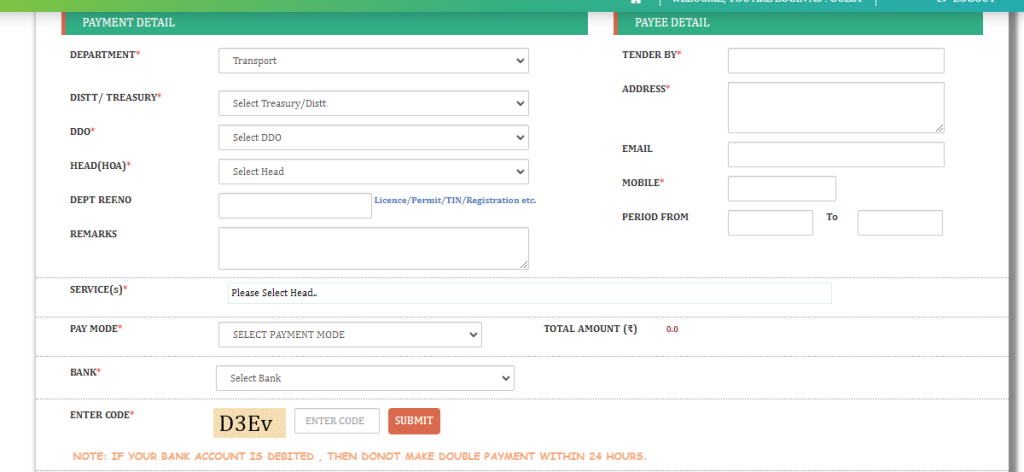Click the Enter Code captcha input
Image resolution: width=1024 pixels, height=472 pixels.
tap(336, 421)
